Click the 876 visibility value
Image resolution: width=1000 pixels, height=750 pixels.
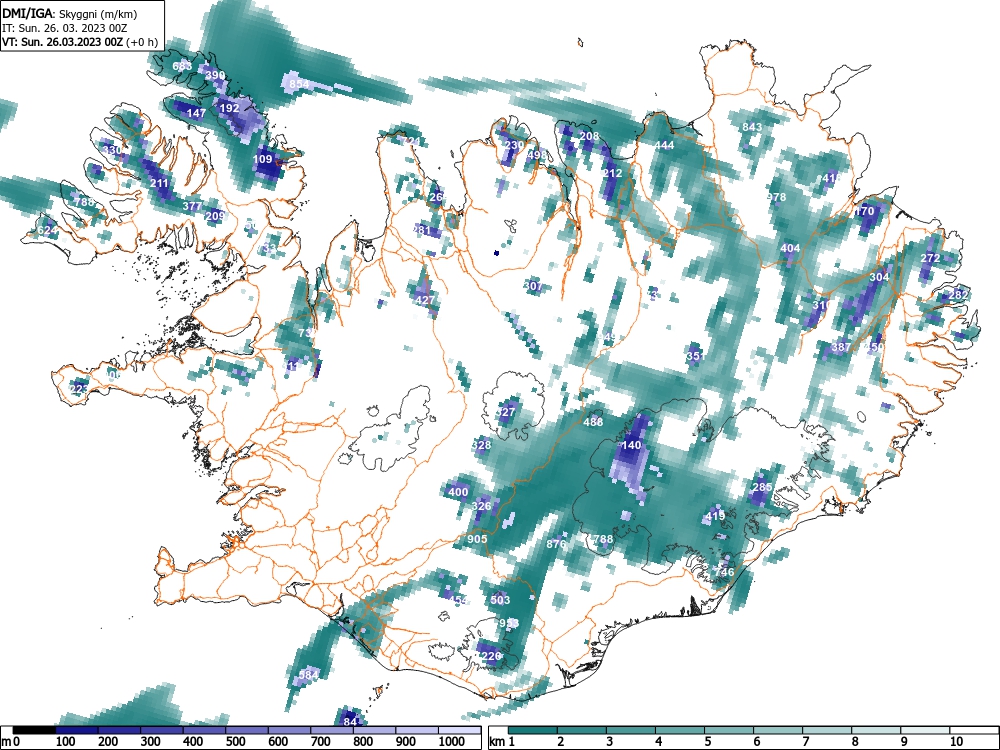(557, 544)
